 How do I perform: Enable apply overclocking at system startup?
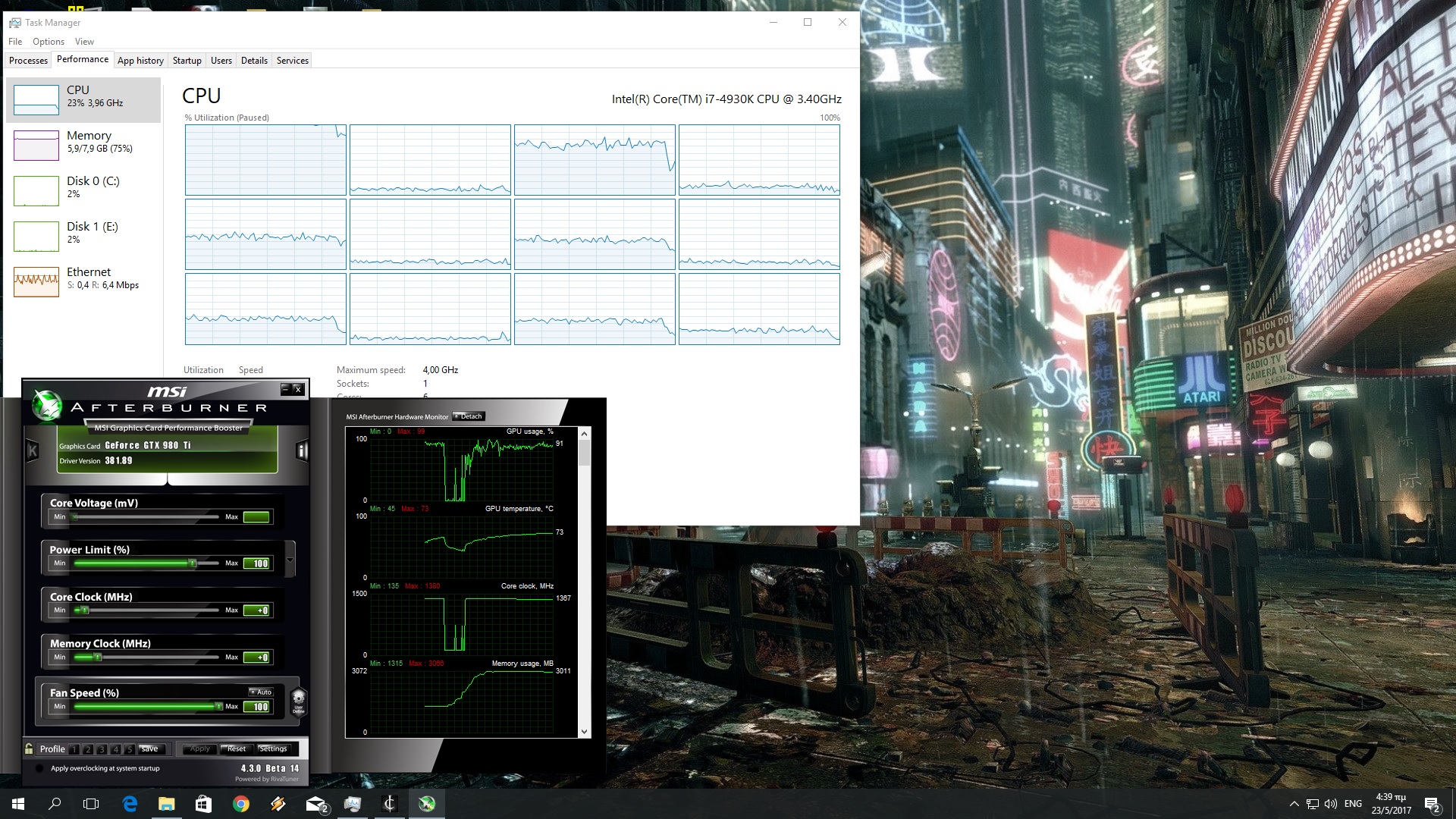point(39,768)
